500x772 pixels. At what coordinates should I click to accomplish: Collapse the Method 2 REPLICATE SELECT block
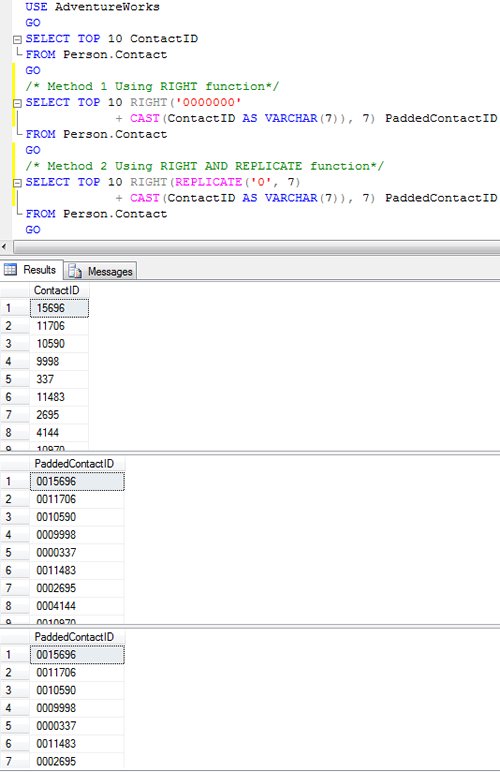tap(17, 183)
